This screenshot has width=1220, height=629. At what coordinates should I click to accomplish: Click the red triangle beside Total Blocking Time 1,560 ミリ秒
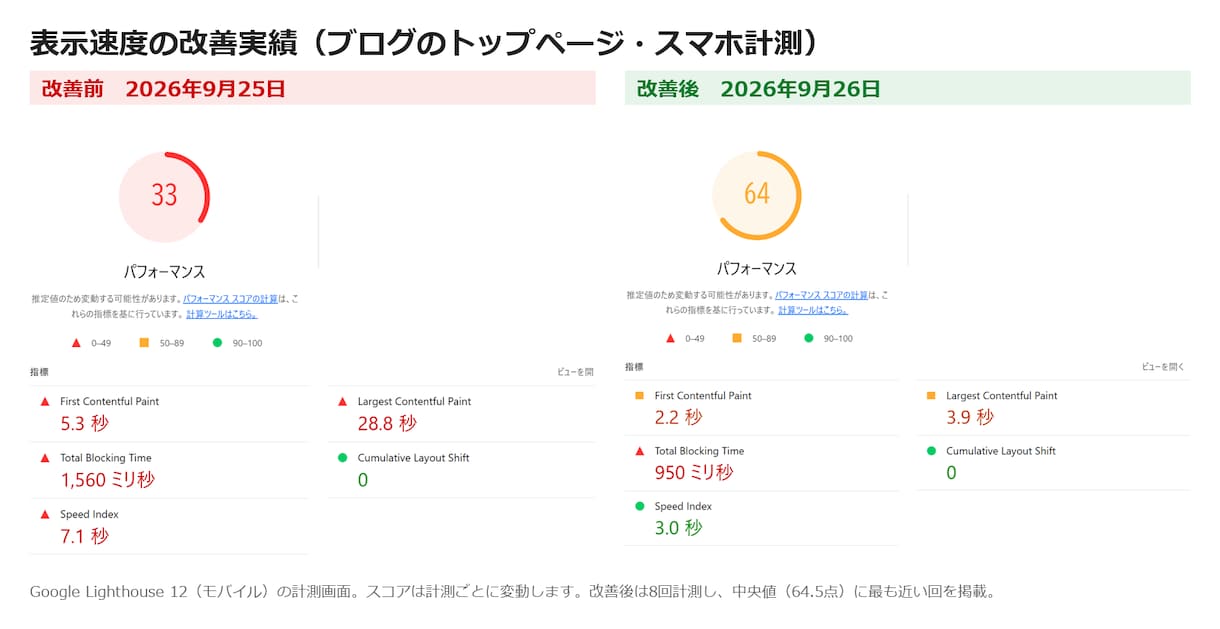44,458
